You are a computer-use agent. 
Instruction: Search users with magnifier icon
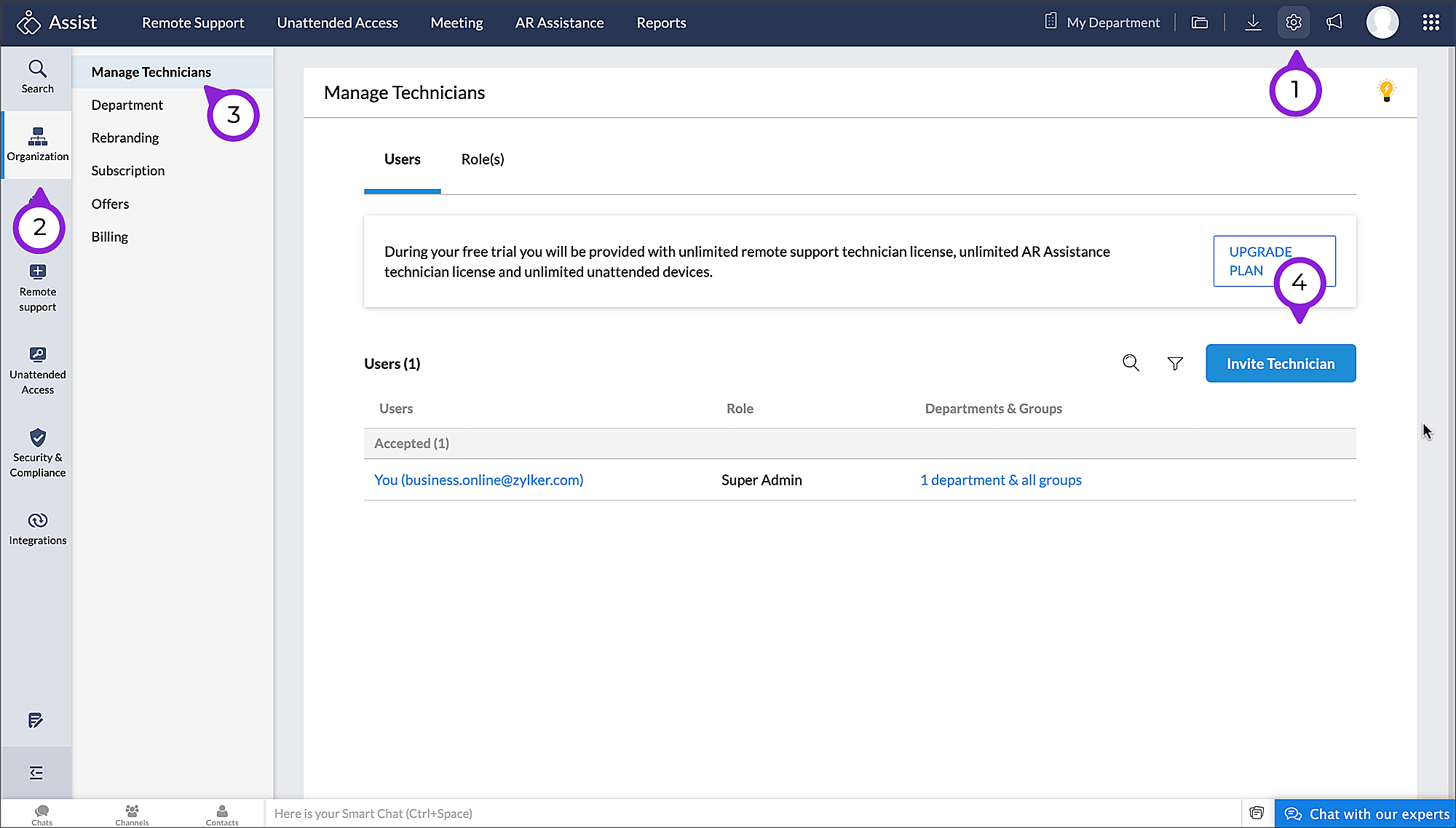[1131, 363]
